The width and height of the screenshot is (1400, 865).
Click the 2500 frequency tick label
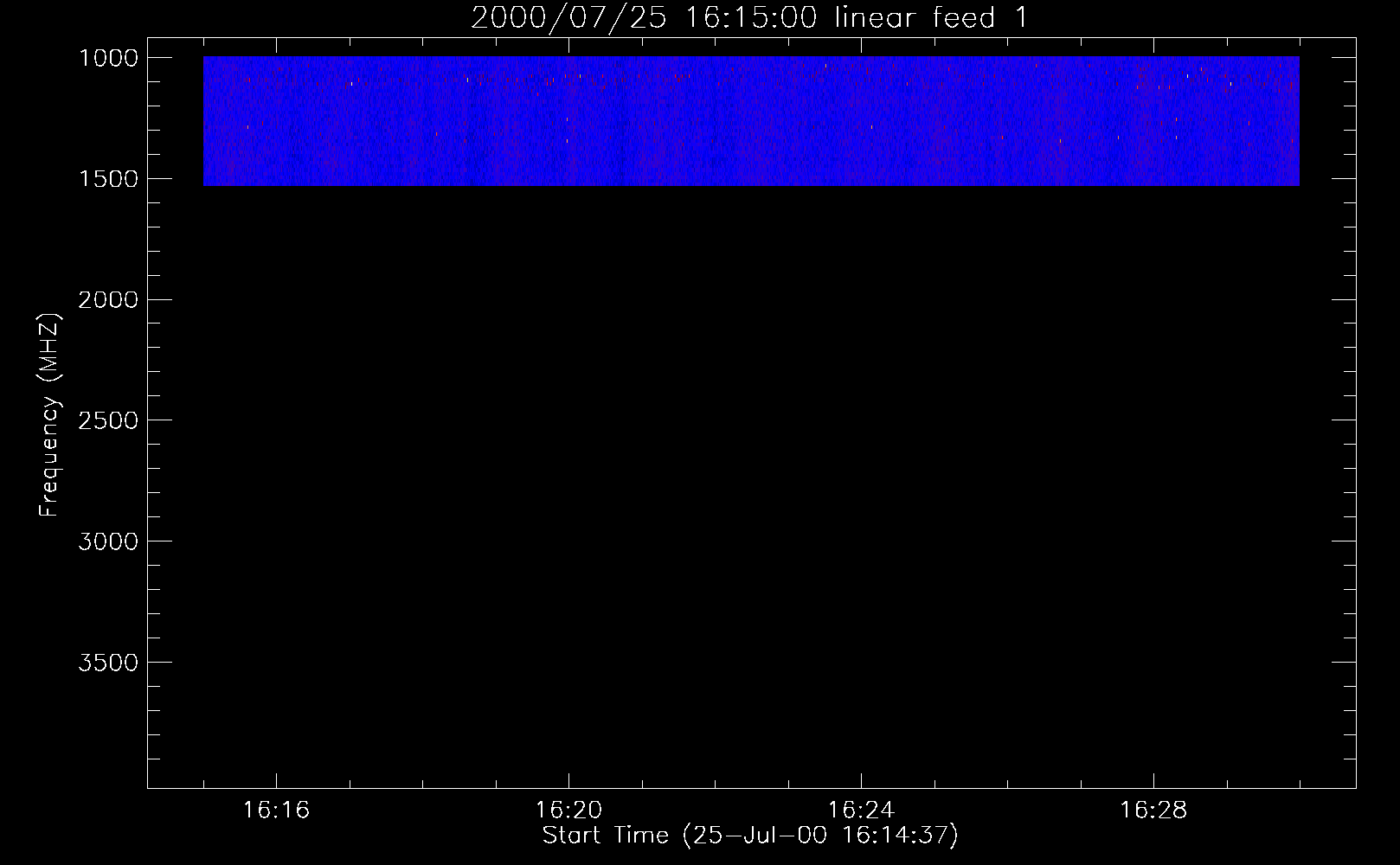(x=108, y=420)
